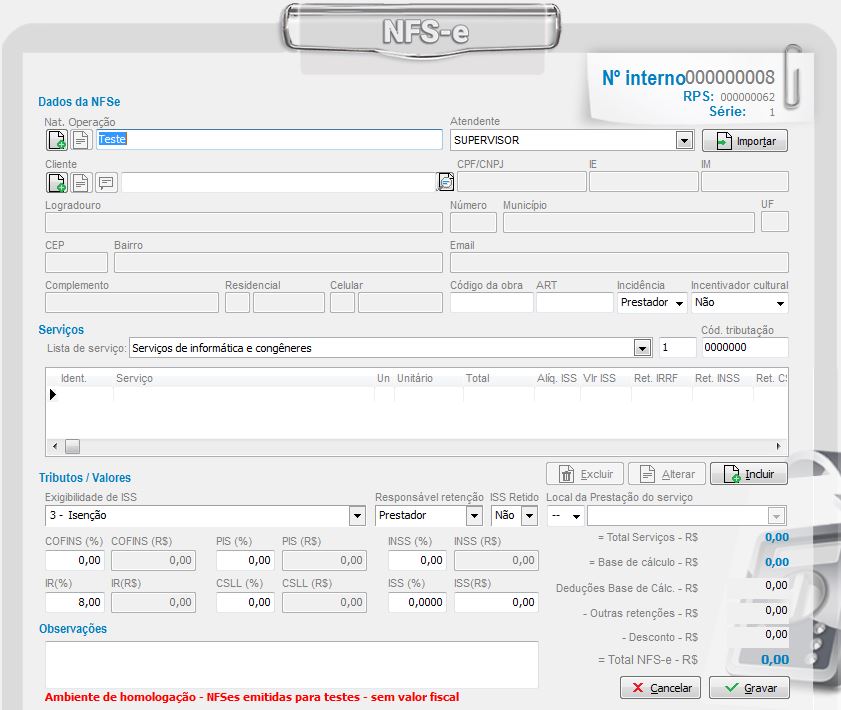Click into the Observações text area
The height and width of the screenshot is (710, 841).
pos(291,664)
